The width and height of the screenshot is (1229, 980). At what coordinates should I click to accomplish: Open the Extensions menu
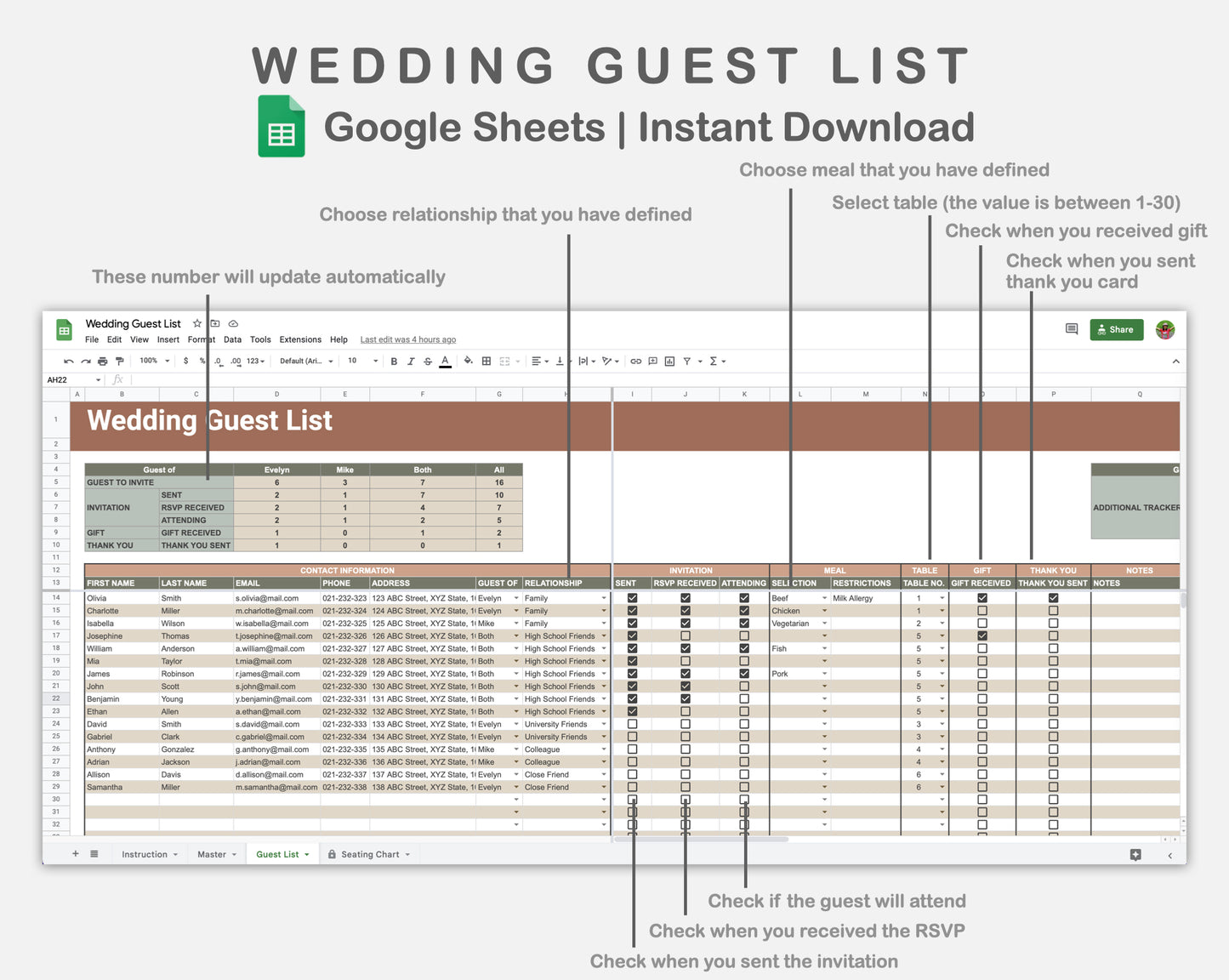(x=299, y=339)
